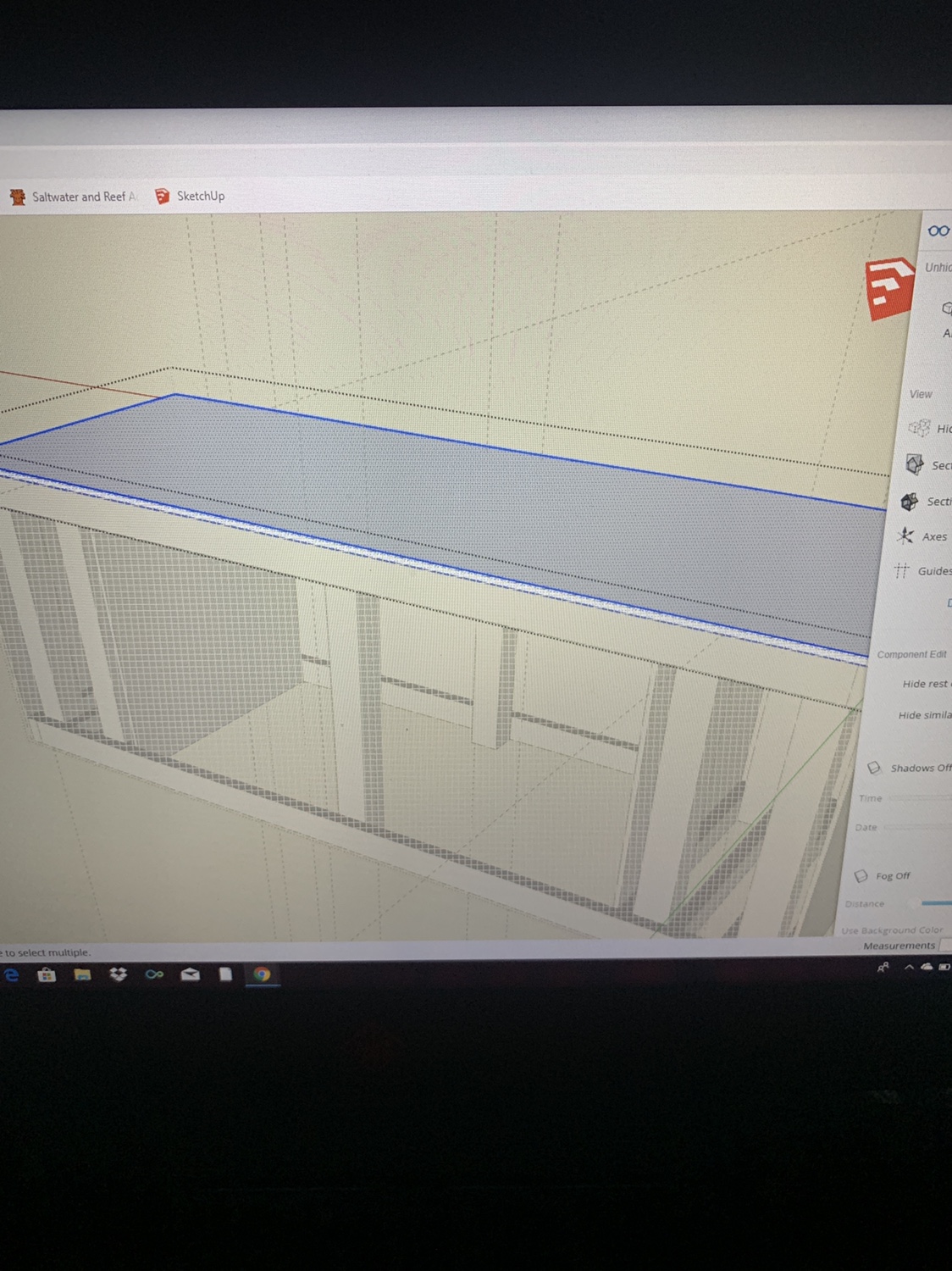This screenshot has height=1271, width=952.
Task: Switch to the SketchUp browser tab
Action: (191, 196)
